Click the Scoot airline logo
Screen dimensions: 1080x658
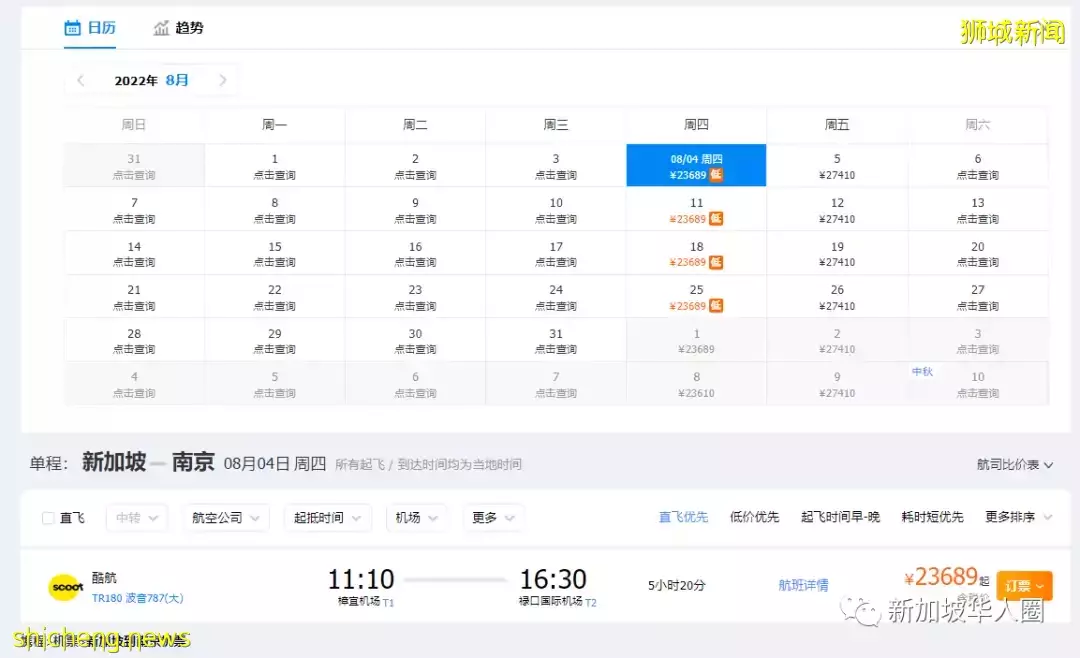click(66, 587)
